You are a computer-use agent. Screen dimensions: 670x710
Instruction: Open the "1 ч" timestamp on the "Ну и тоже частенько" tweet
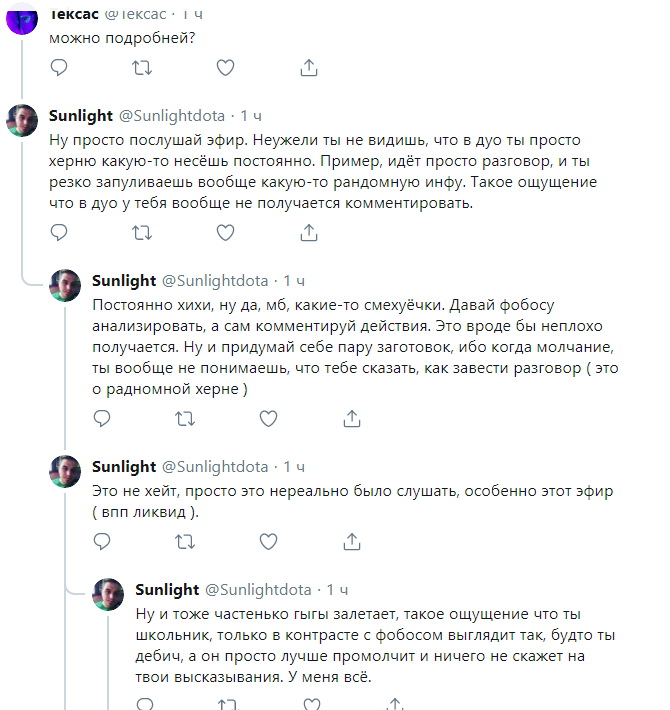point(338,589)
